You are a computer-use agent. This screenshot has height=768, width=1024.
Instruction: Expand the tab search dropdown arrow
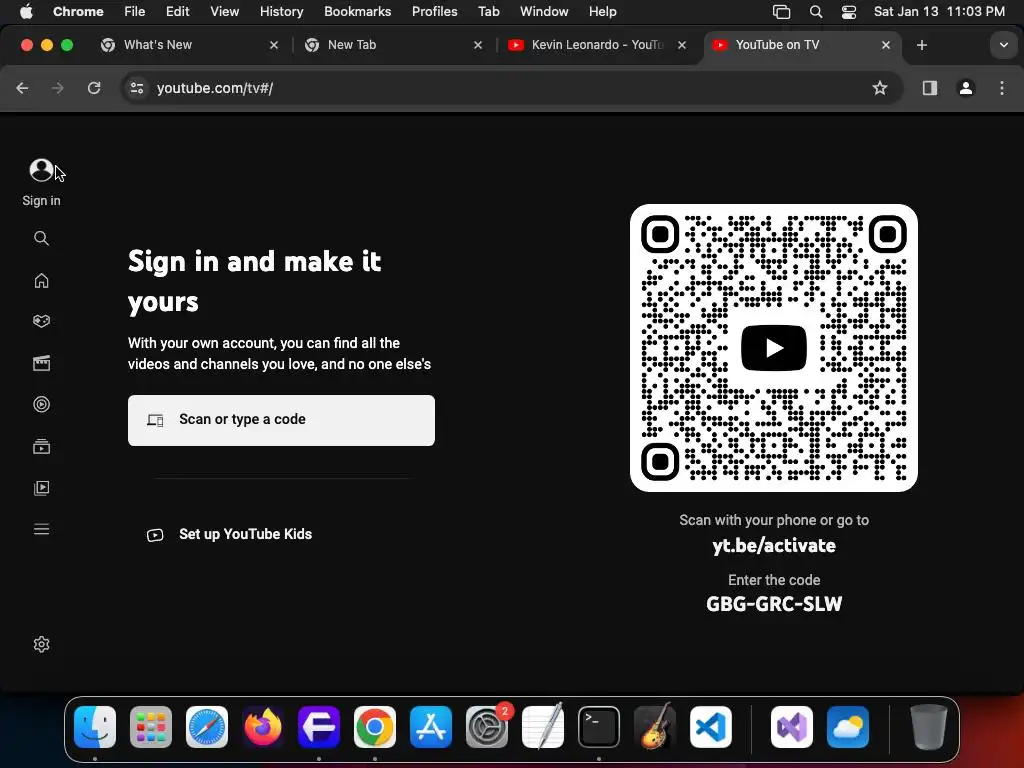(x=1004, y=45)
